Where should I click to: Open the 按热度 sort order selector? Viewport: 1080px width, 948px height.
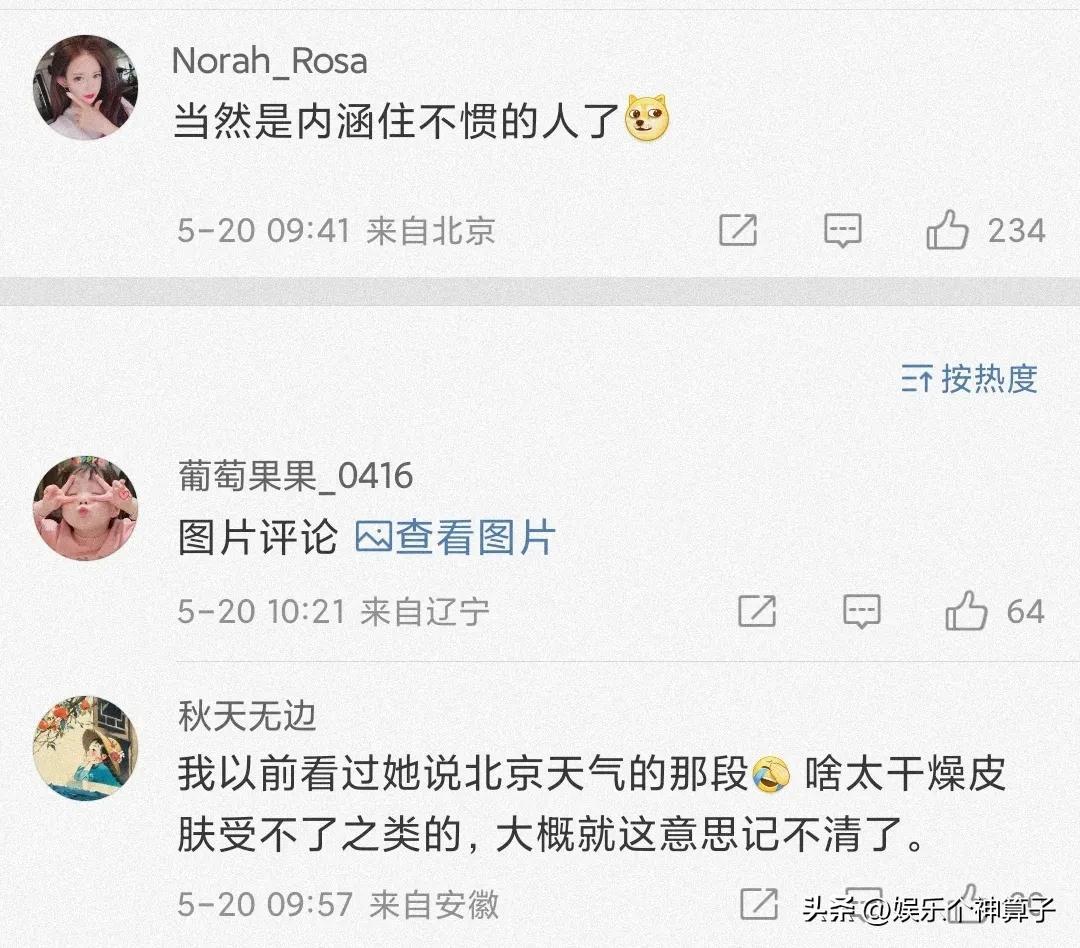pyautogui.click(x=969, y=378)
